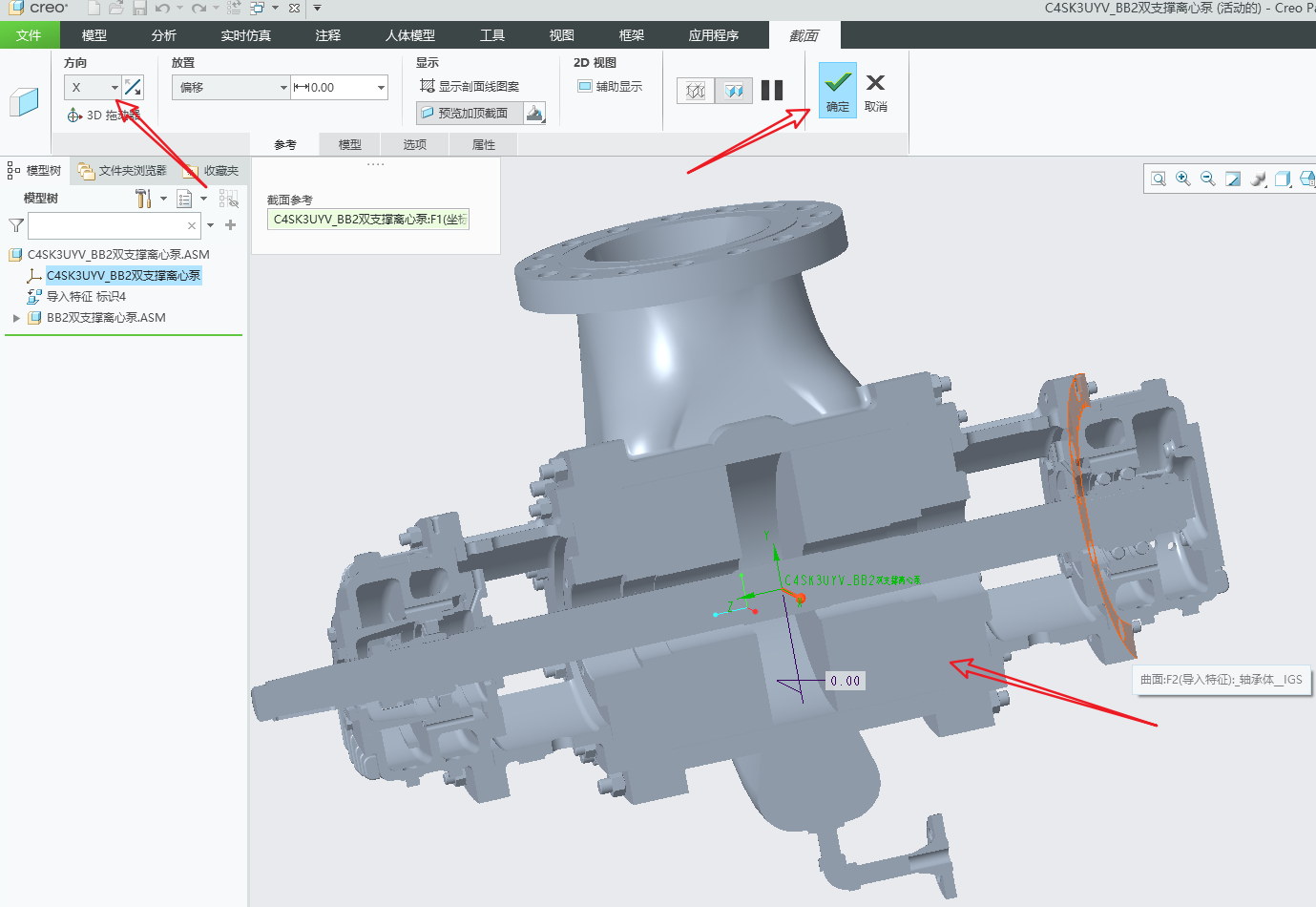The image size is (1316, 907).
Task: Open the X direction dropdown
Action: coord(115,88)
